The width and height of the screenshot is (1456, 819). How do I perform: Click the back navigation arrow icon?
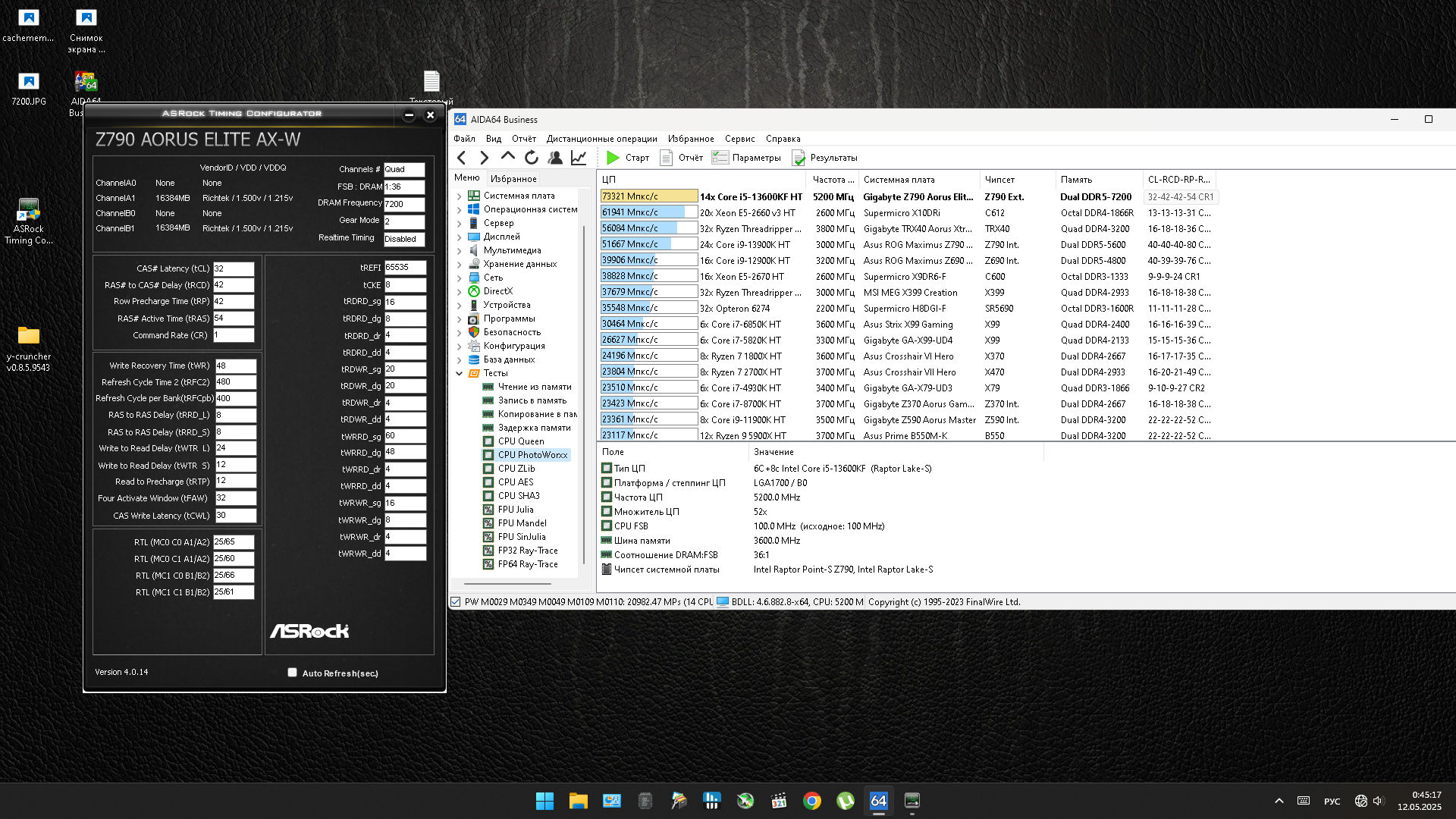coord(461,158)
